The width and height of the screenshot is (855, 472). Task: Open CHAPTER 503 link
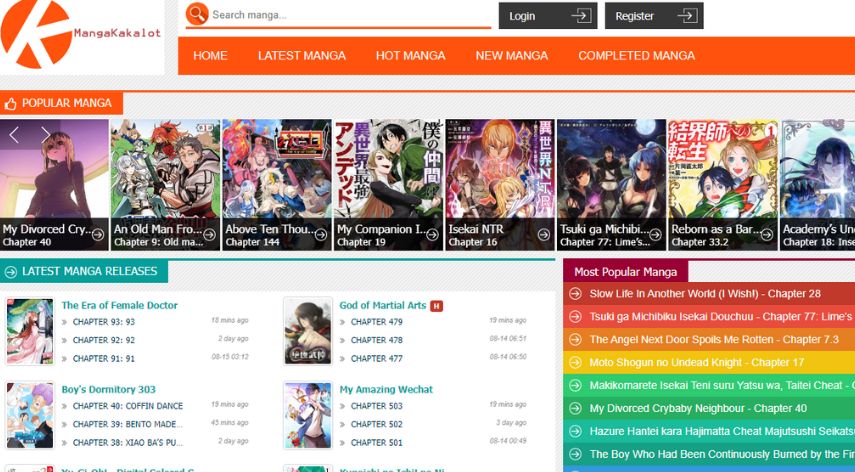coord(376,406)
